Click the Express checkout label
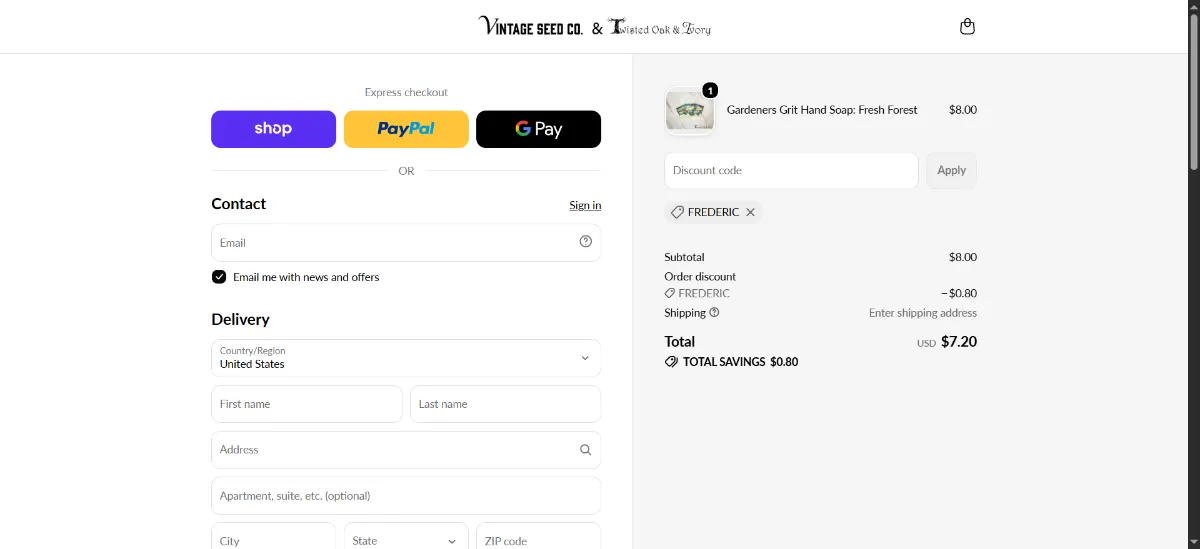This screenshot has height=549, width=1200. 406,92
